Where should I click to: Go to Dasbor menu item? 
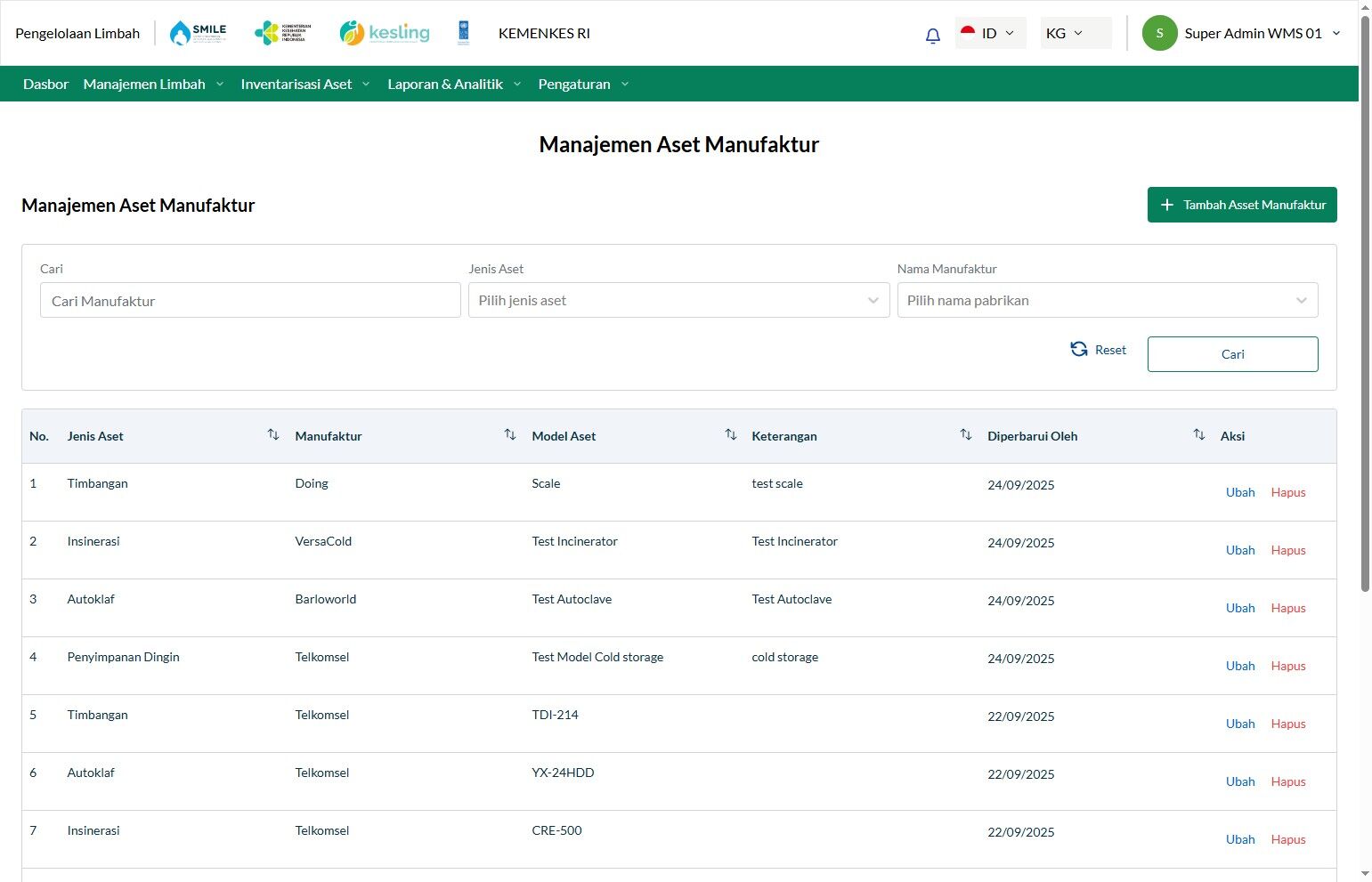[45, 84]
